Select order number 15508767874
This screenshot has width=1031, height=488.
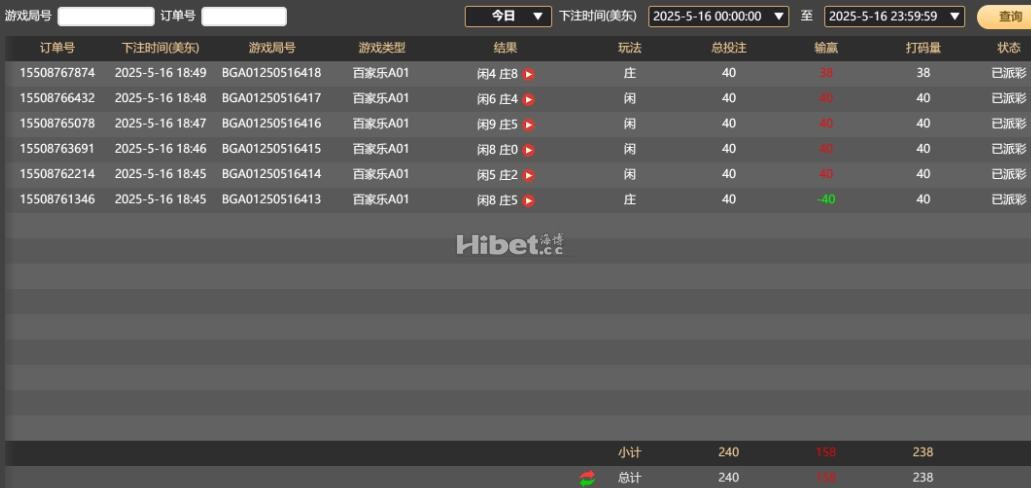tap(57, 73)
